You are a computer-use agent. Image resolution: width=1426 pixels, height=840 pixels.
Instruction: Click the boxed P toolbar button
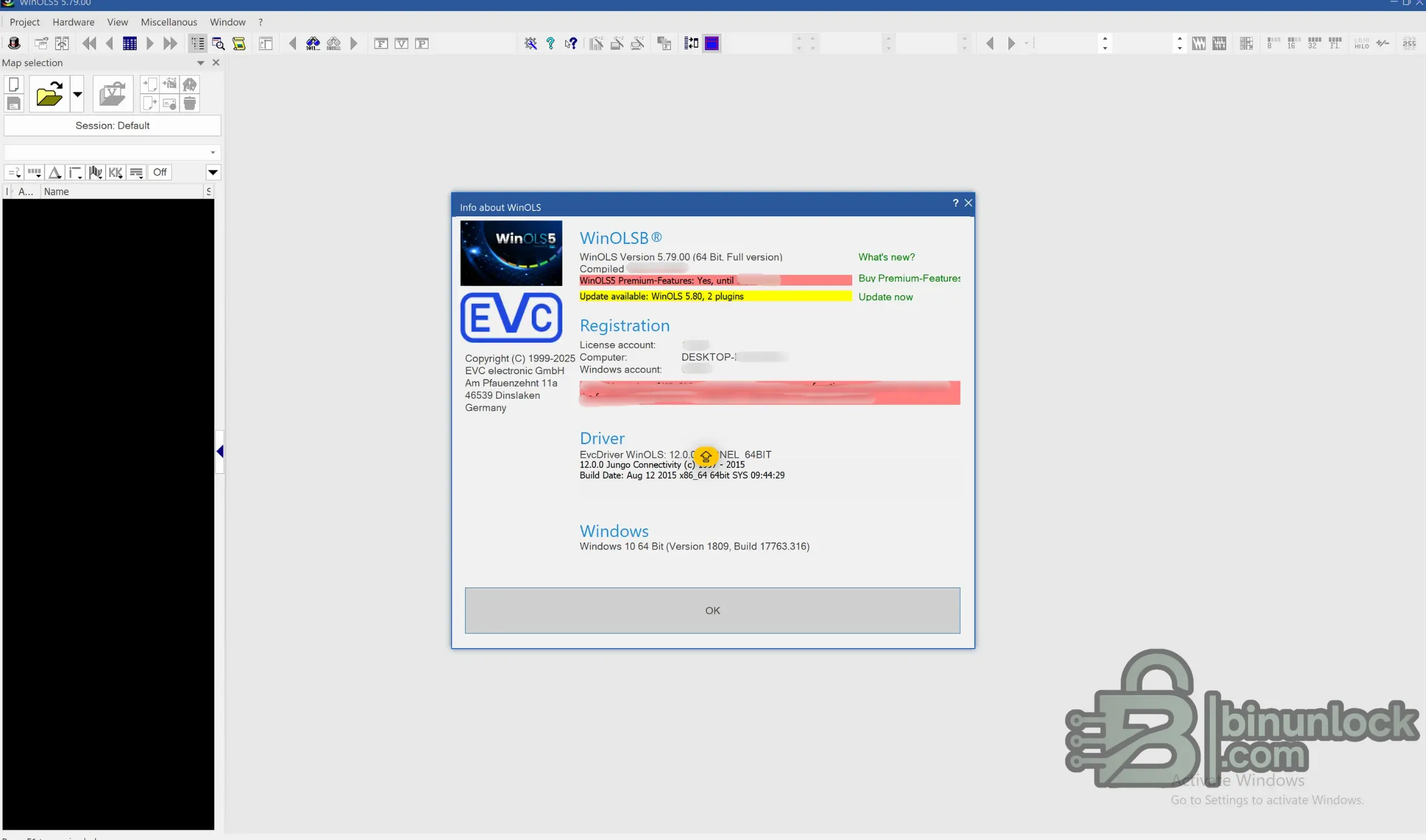[x=422, y=43]
